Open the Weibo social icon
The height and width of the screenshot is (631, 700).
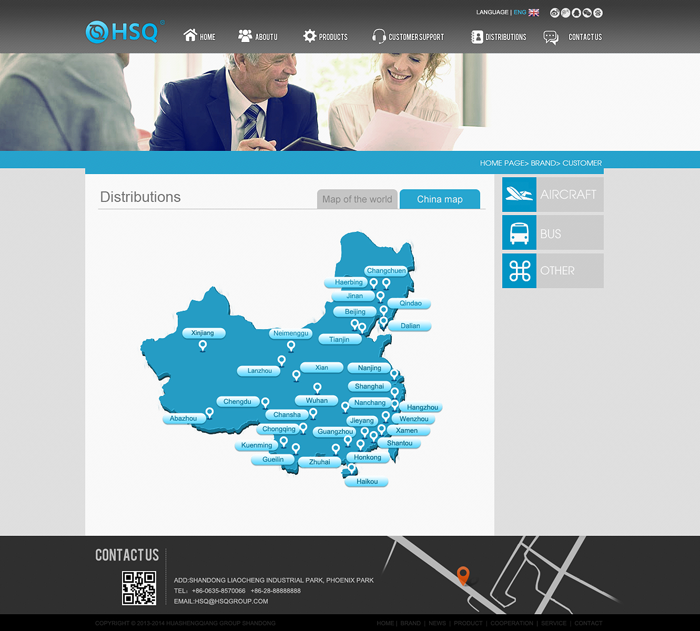pyautogui.click(x=554, y=13)
